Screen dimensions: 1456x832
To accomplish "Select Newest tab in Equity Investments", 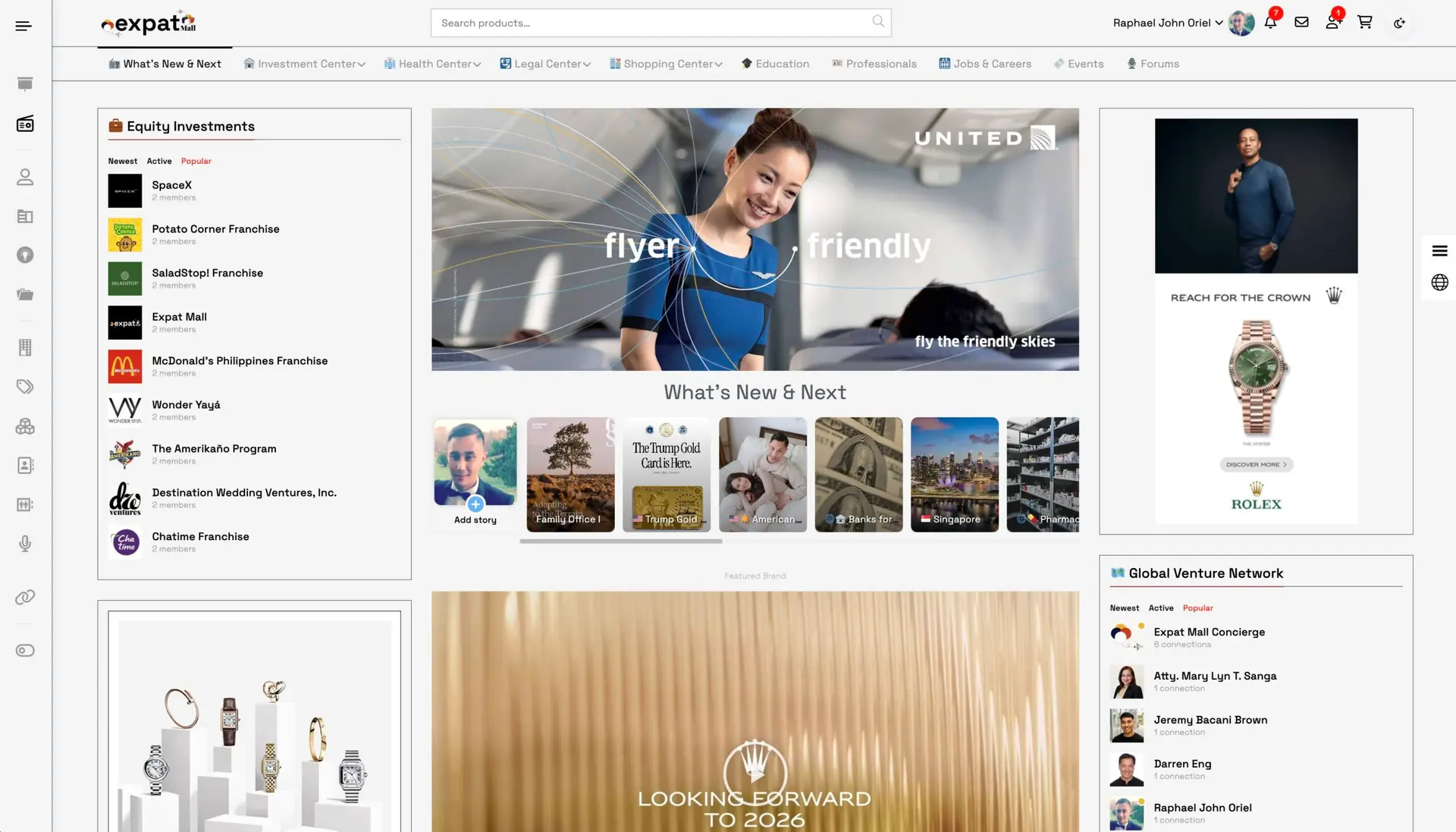I will 123,161.
